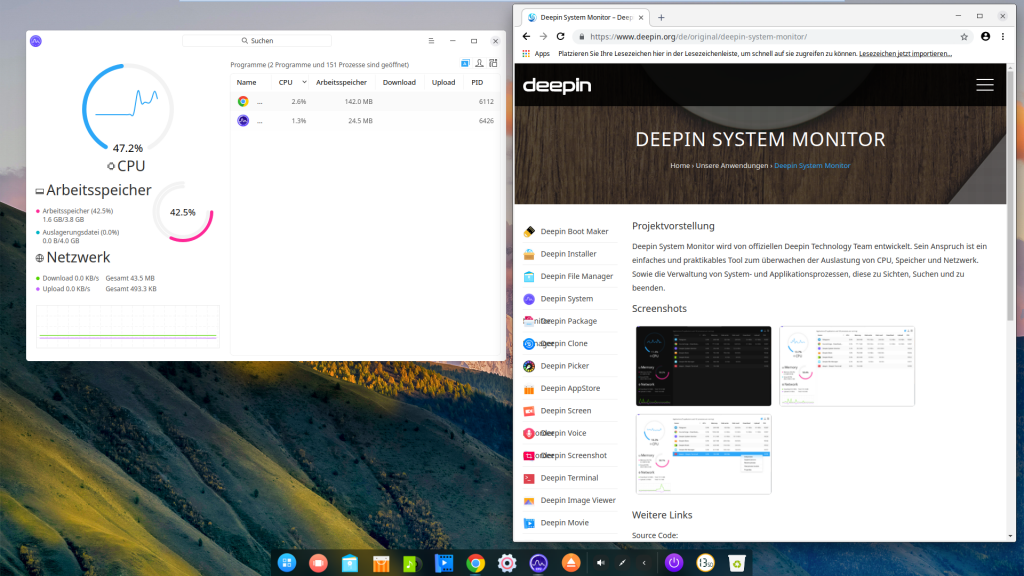Open the dock launcher icon
The width and height of the screenshot is (1024, 576).
pyautogui.click(x=287, y=563)
